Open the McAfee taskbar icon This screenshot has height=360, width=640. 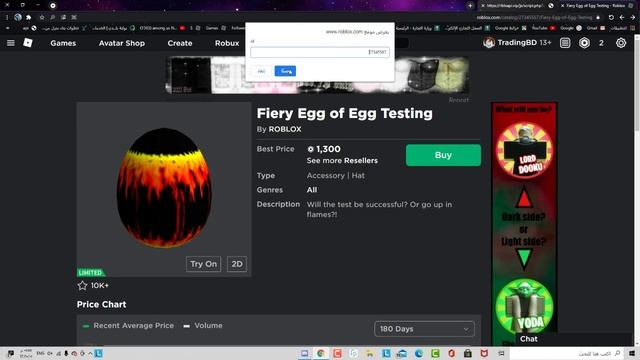point(484,353)
